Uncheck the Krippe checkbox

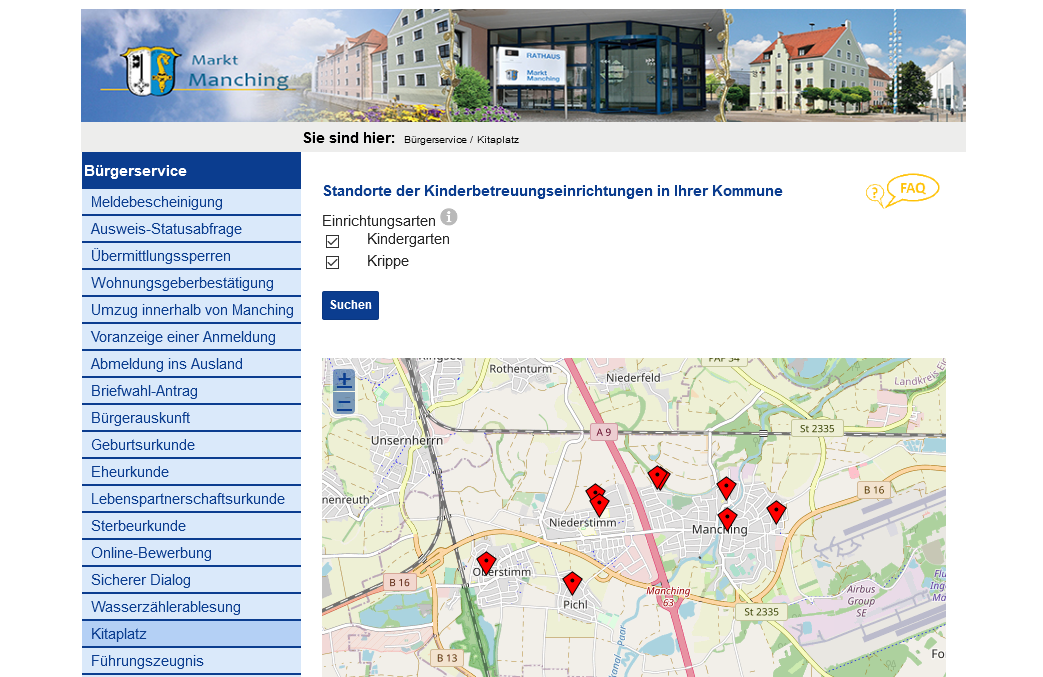tap(333, 263)
